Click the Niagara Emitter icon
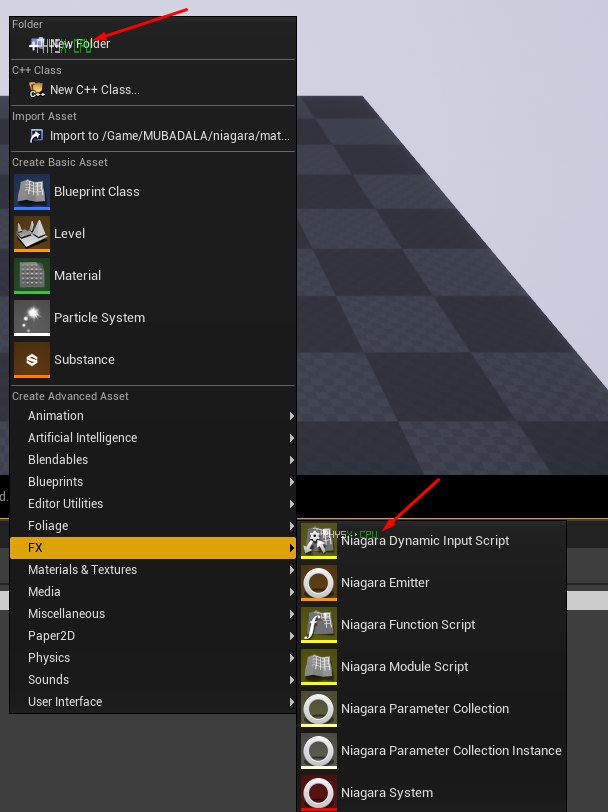Image resolution: width=608 pixels, height=812 pixels. click(x=319, y=583)
